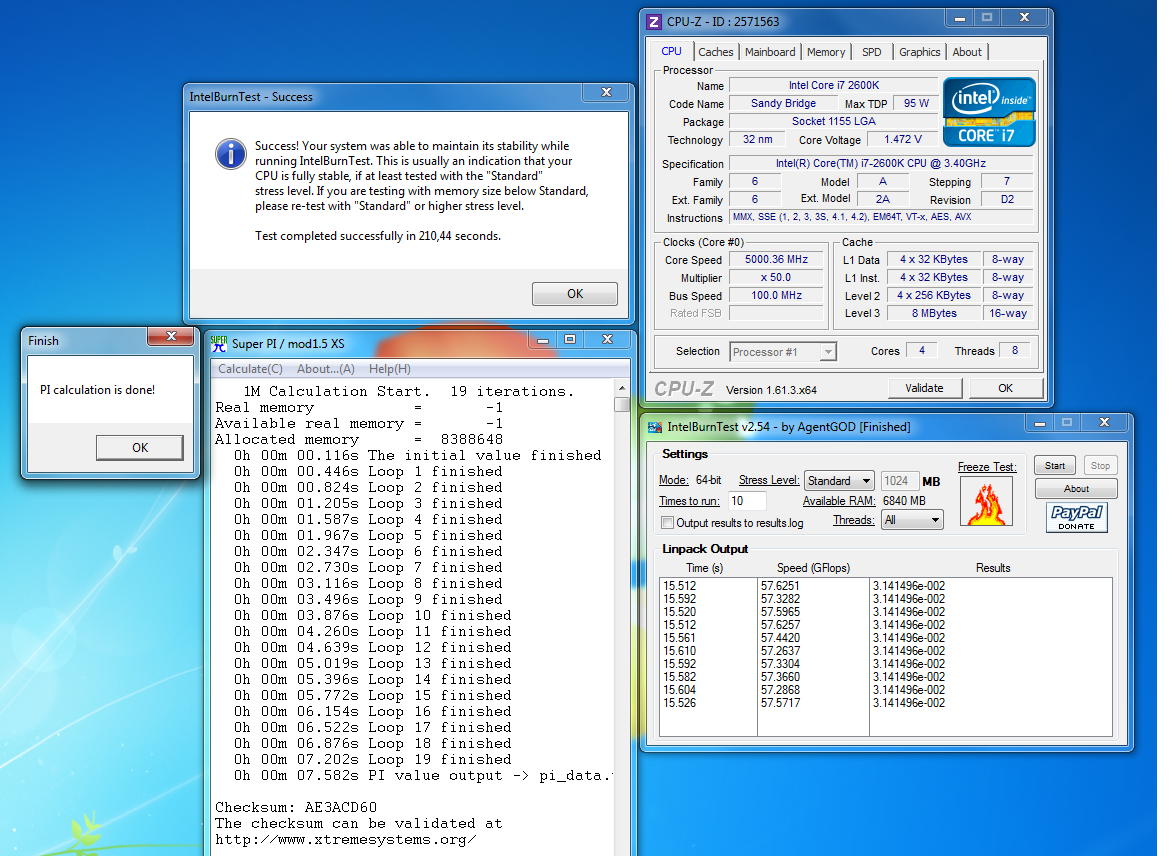
Task: Switch to the Memory tab
Action: 825,52
